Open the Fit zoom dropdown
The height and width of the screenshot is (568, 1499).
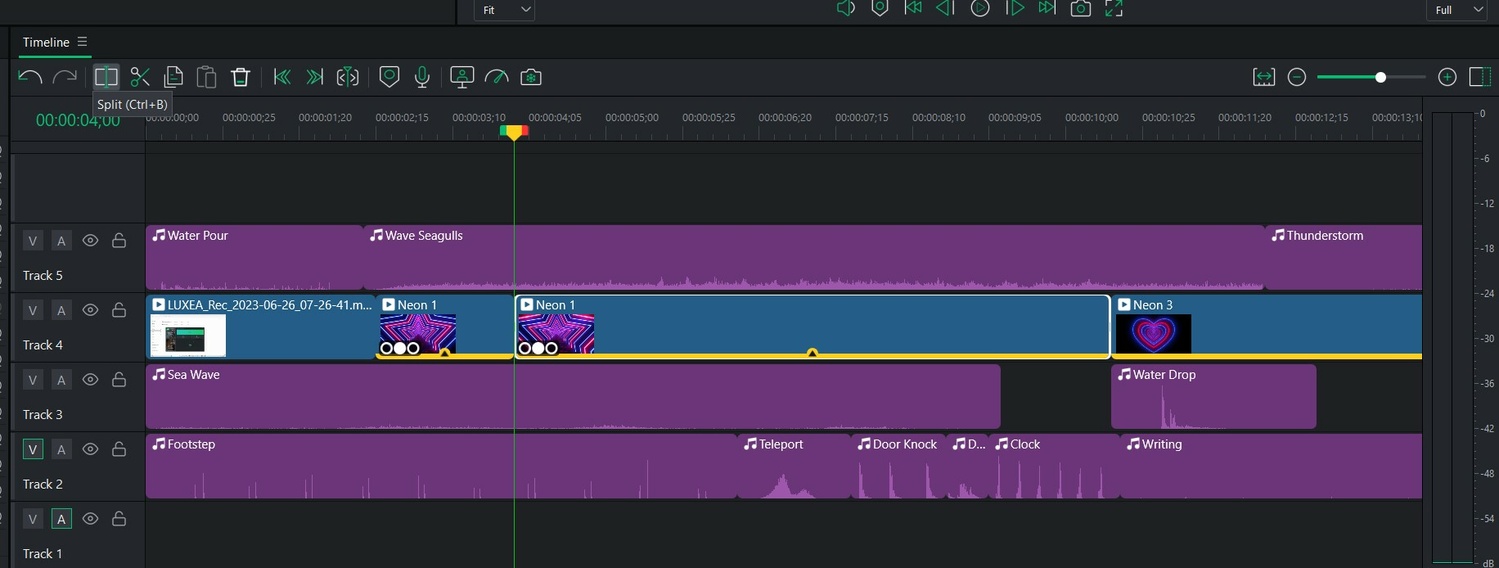[x=504, y=10]
